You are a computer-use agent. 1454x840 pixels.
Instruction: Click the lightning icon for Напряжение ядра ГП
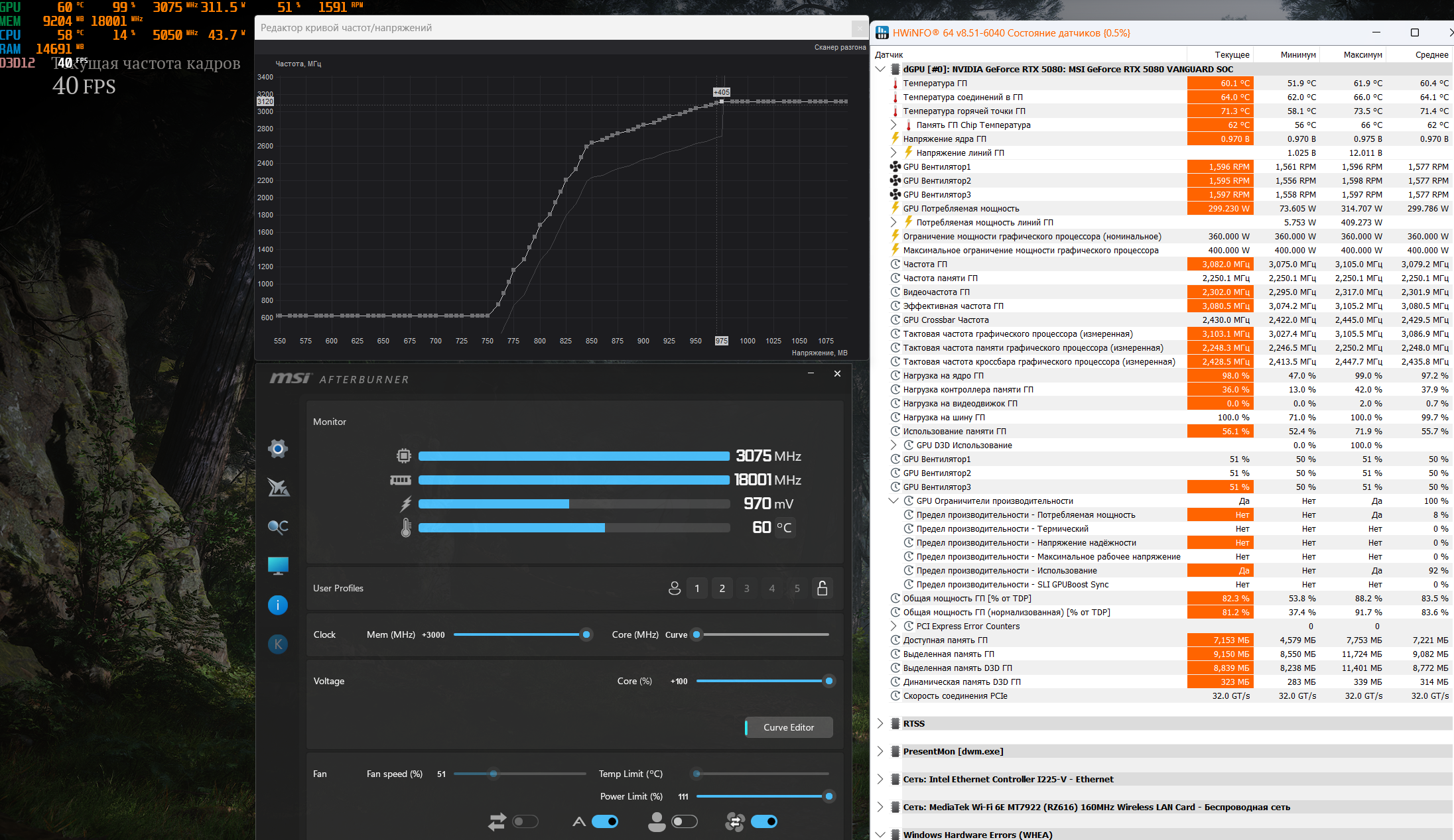tap(895, 139)
